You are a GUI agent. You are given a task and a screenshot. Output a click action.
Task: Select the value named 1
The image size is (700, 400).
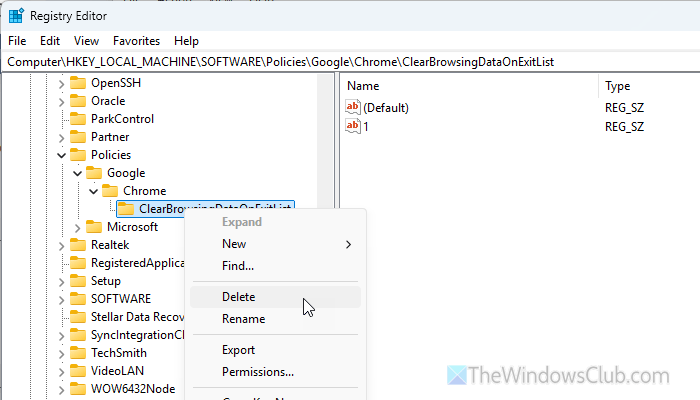tap(366, 127)
